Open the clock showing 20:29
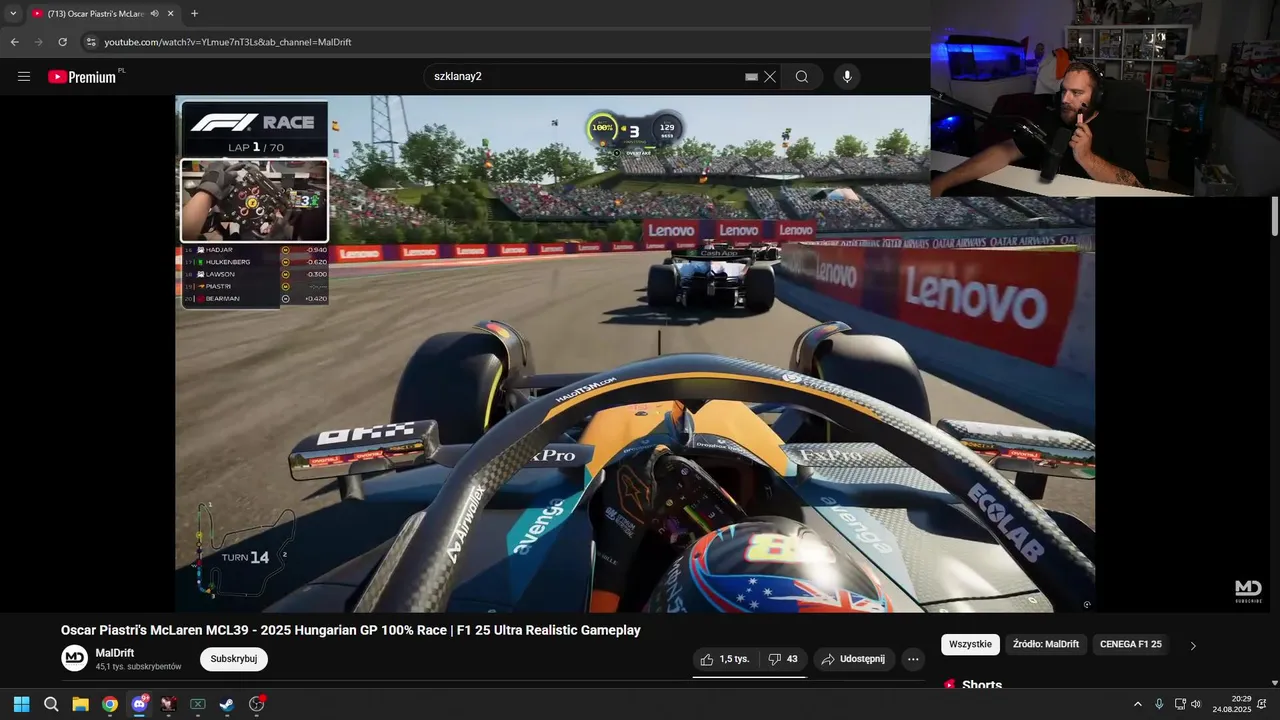 coord(1232,704)
